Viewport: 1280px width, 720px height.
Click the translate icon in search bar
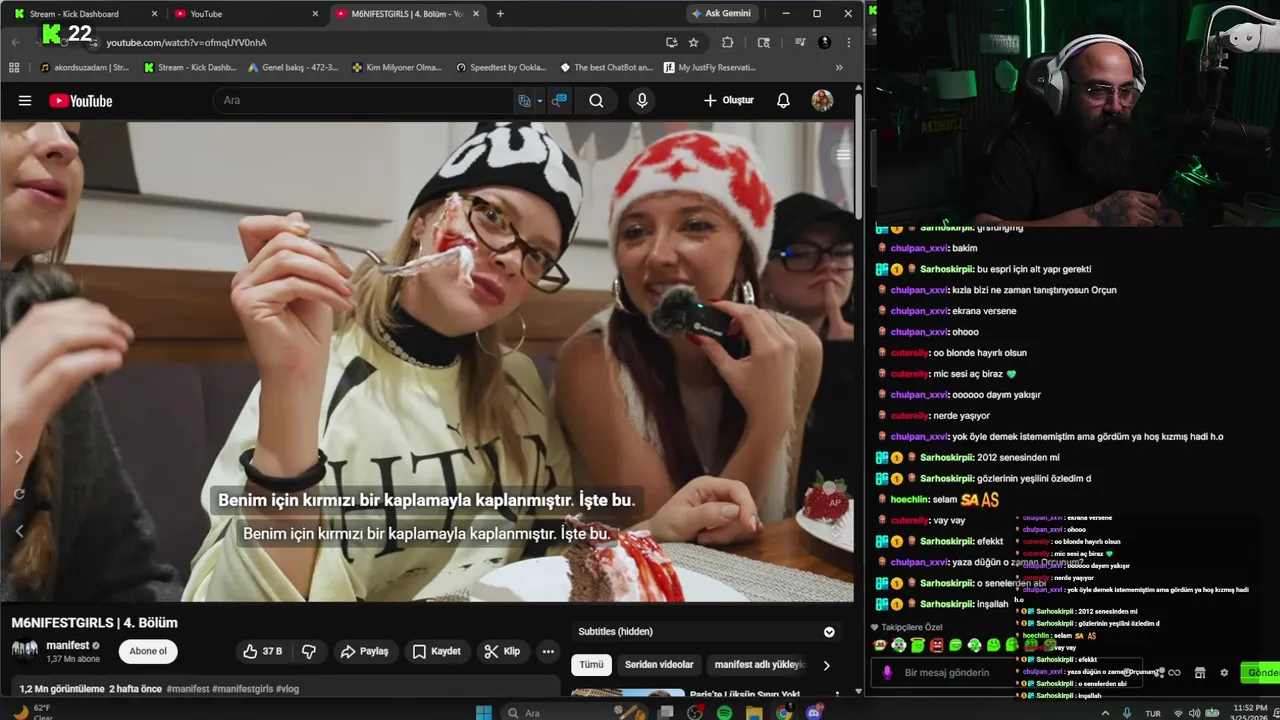pyautogui.click(x=524, y=100)
